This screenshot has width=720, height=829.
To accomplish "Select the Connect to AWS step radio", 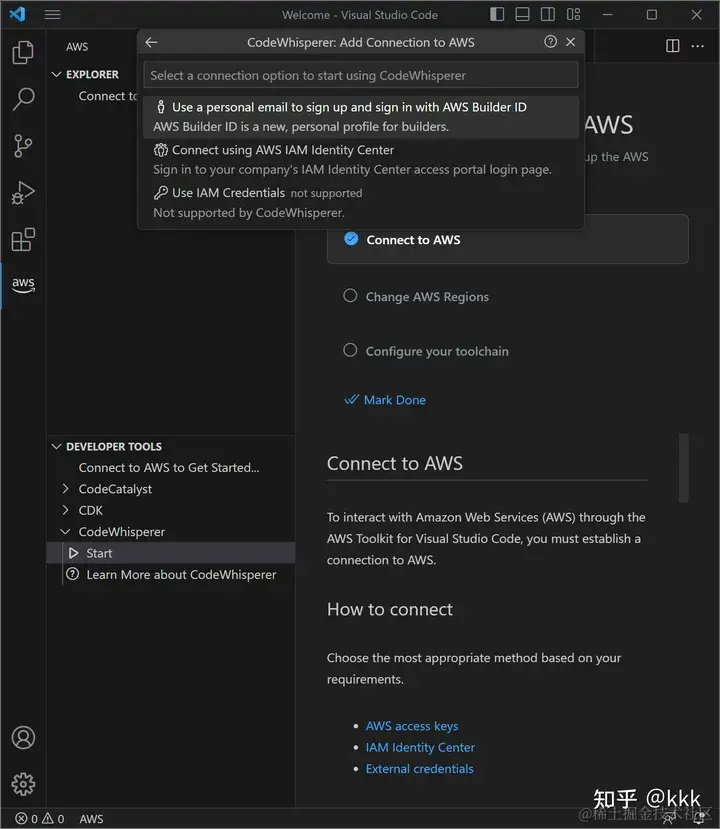I will click(x=351, y=239).
